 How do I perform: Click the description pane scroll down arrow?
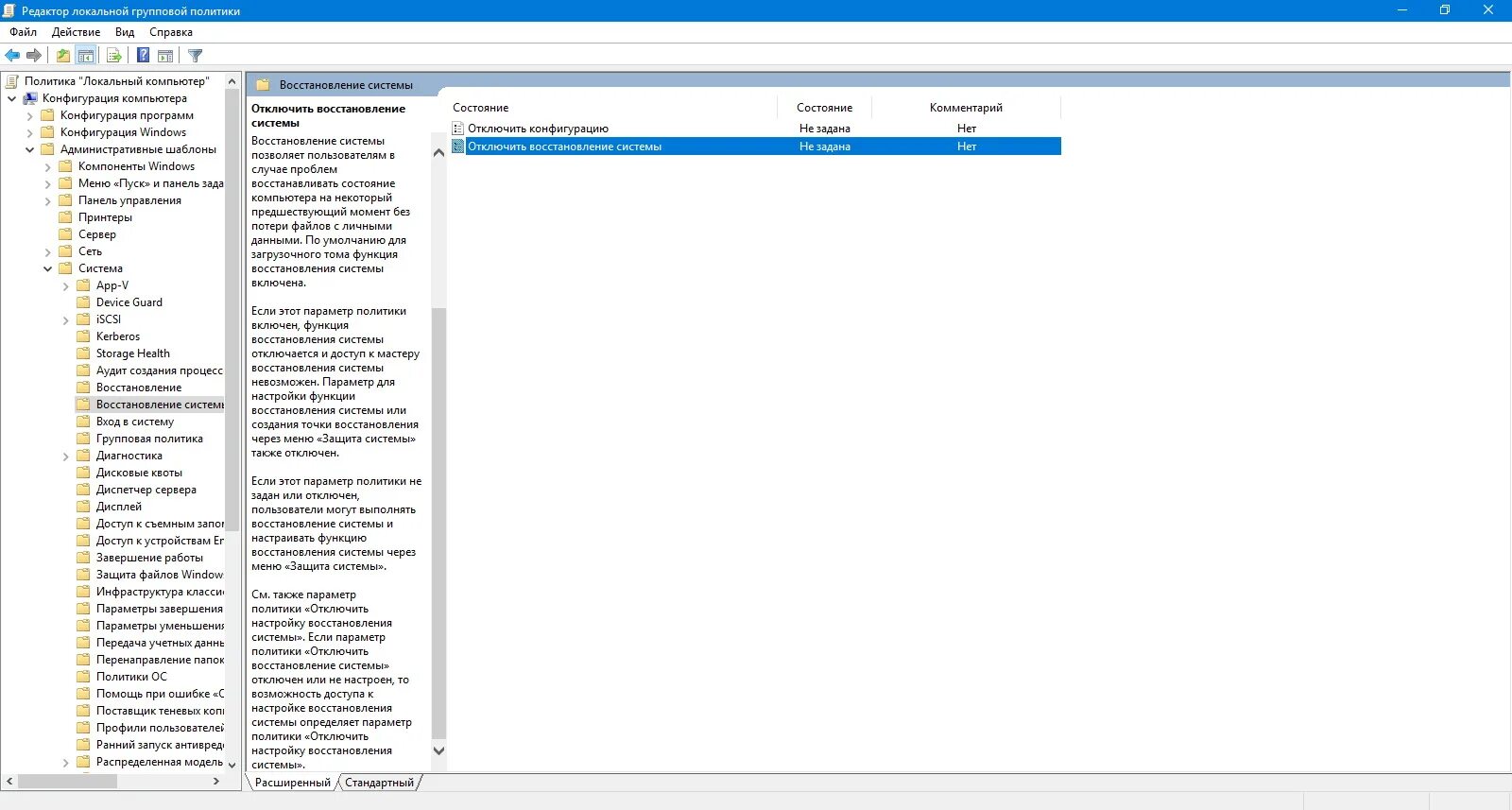[x=438, y=751]
